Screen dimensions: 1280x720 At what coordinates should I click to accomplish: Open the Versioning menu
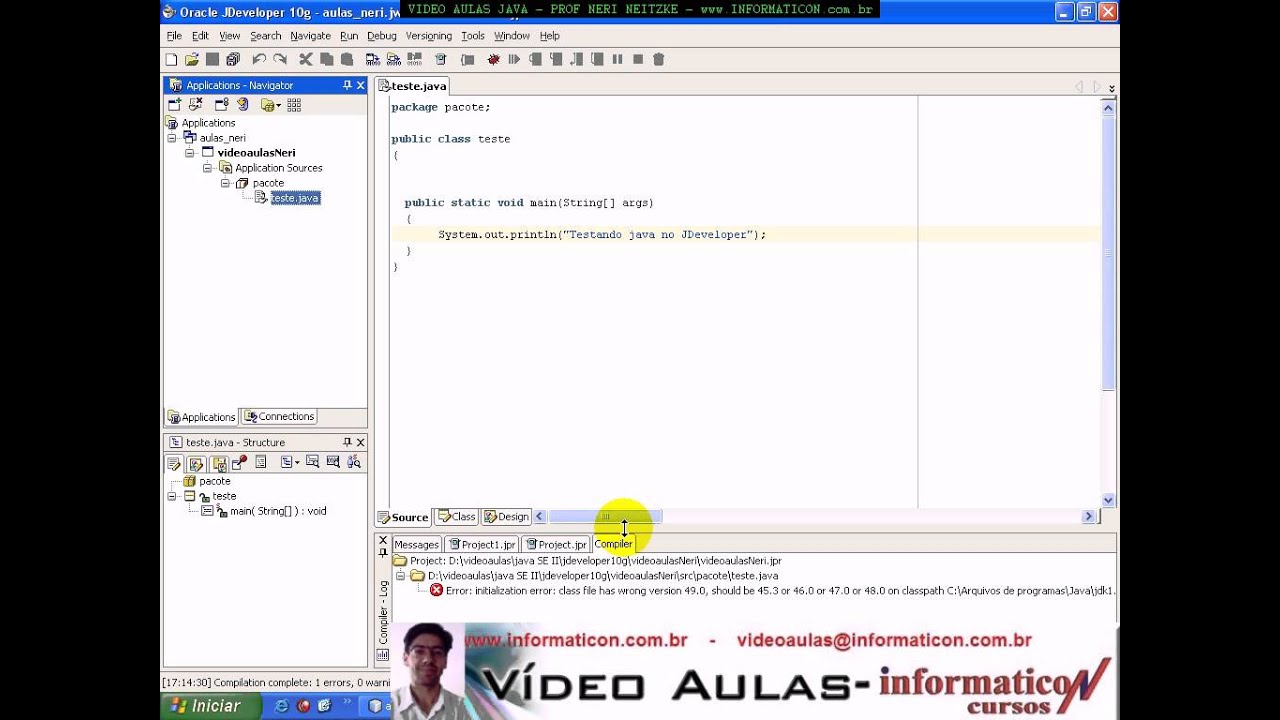(429, 36)
